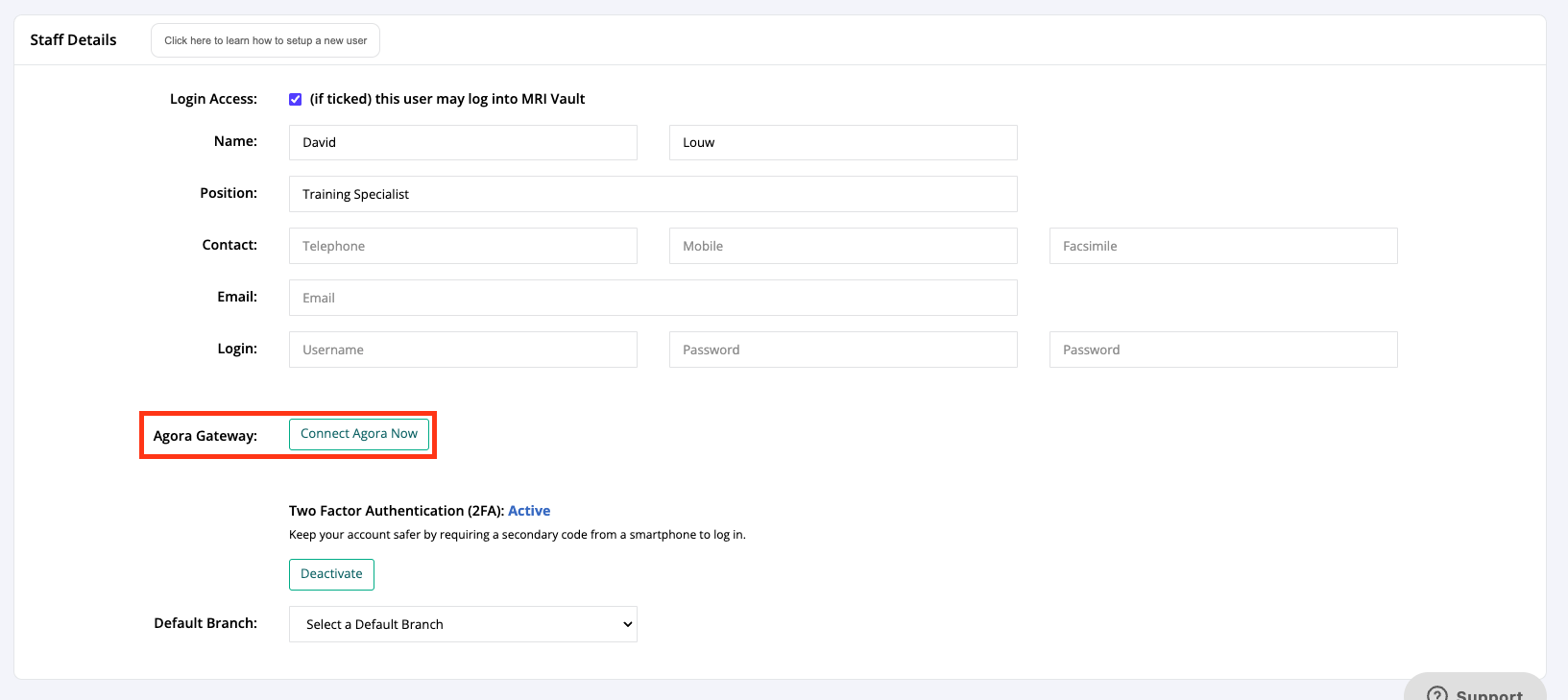Click the first name field containing David
Viewport: 1568px width, 700px height.
pyautogui.click(x=463, y=142)
